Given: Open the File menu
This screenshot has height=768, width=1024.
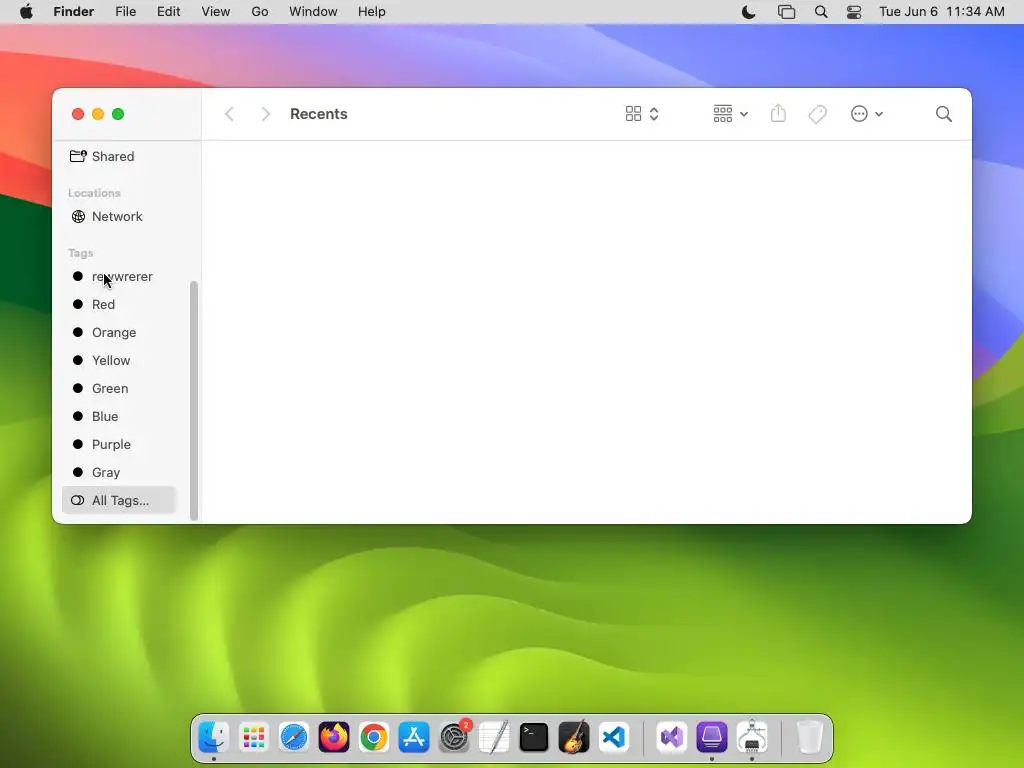Looking at the screenshot, I should point(125,12).
